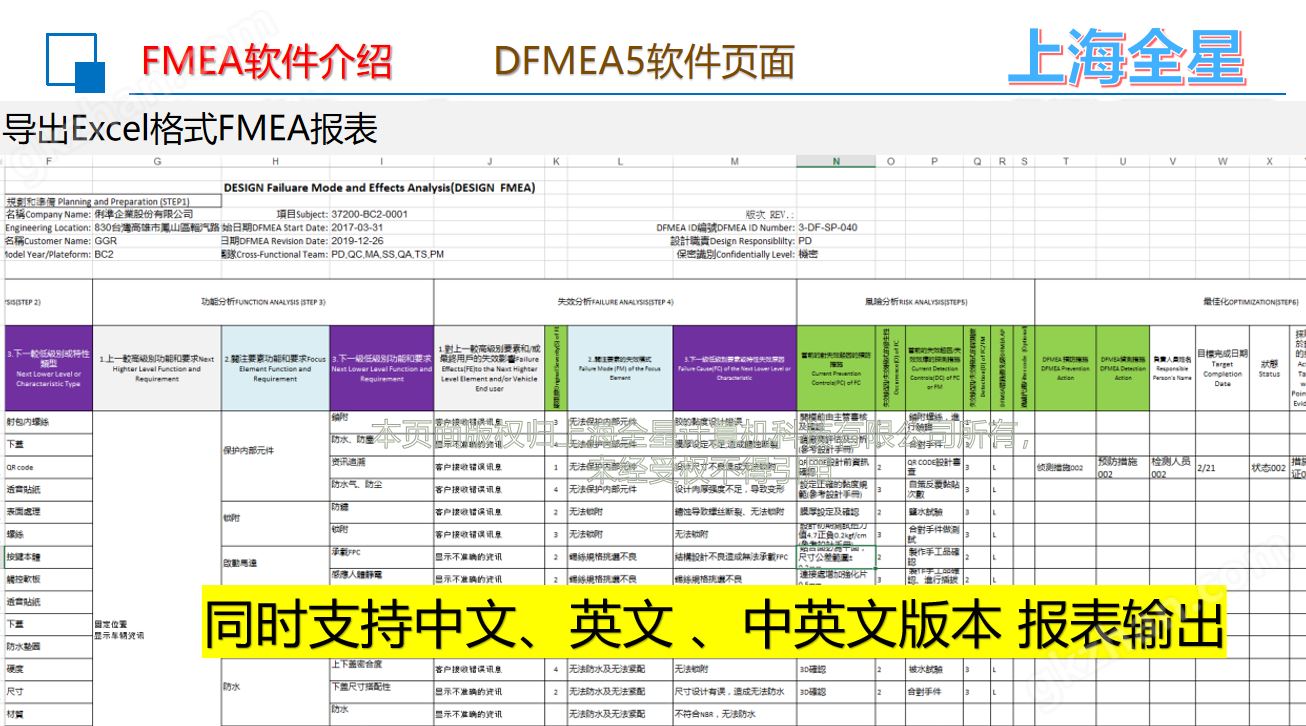Select Next Higher Level Function and Requirement header
This screenshot has height=726, width=1306.
[157, 367]
